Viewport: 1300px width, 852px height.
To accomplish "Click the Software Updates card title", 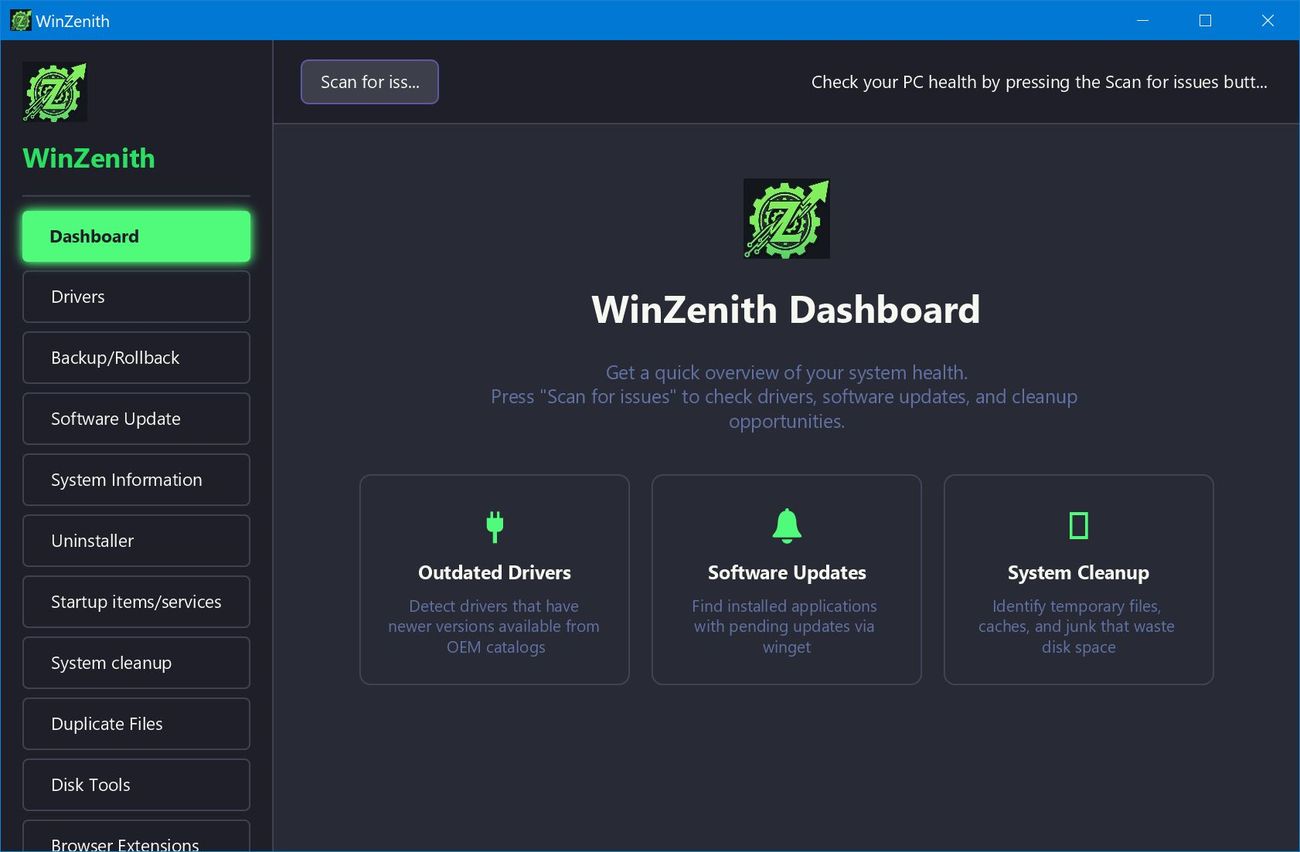I will point(787,573).
